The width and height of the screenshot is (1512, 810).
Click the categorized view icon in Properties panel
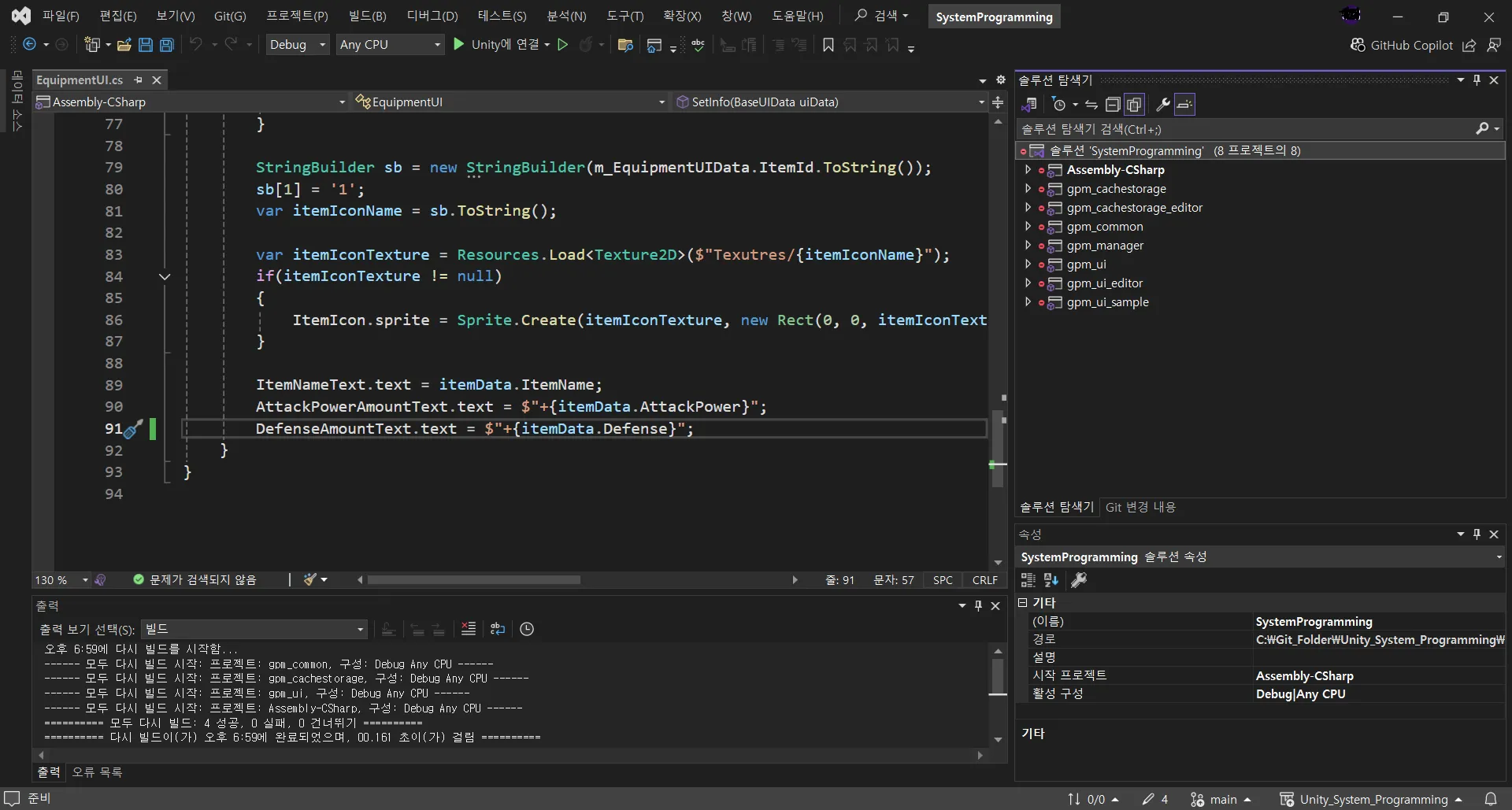(1028, 580)
